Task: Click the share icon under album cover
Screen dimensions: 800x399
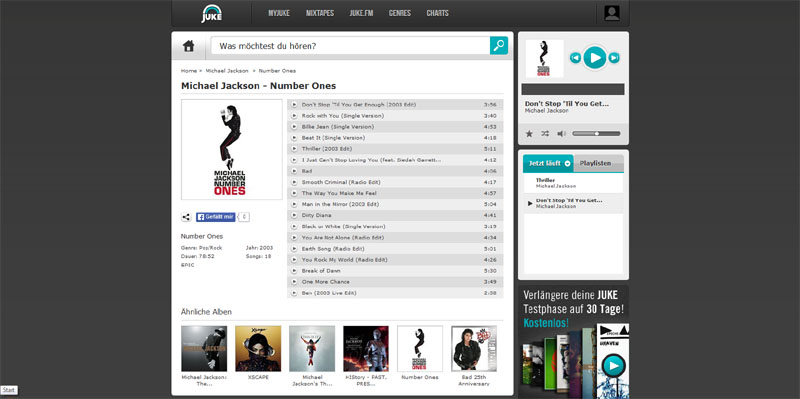Action: click(x=186, y=217)
